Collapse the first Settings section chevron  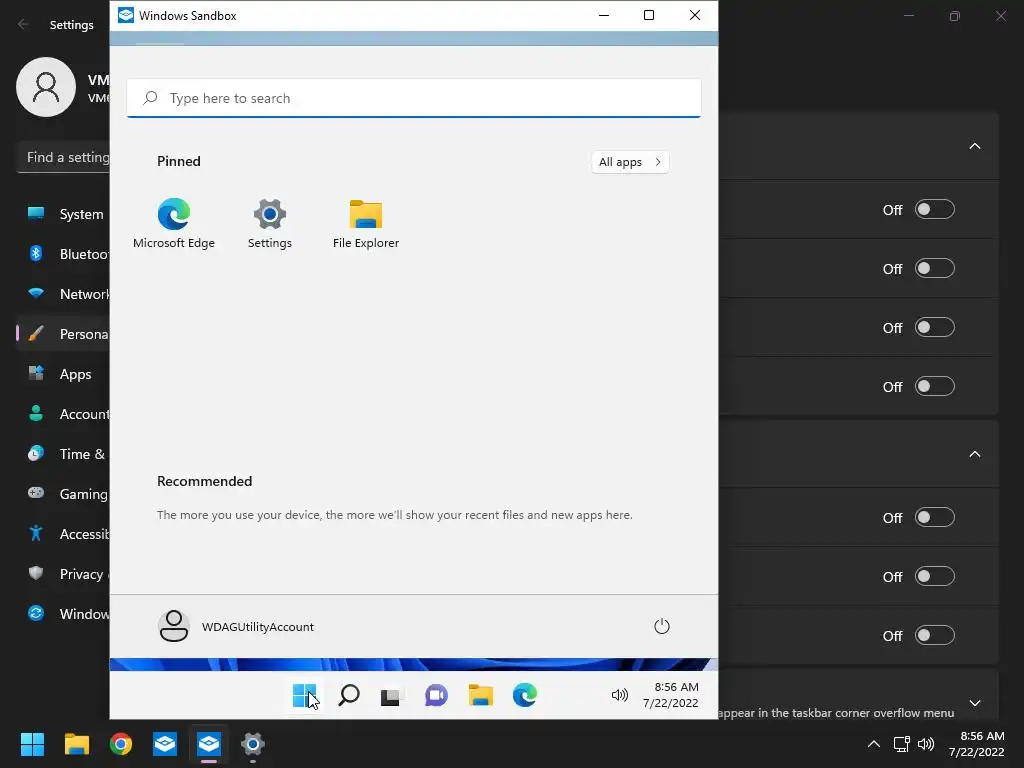(974, 146)
